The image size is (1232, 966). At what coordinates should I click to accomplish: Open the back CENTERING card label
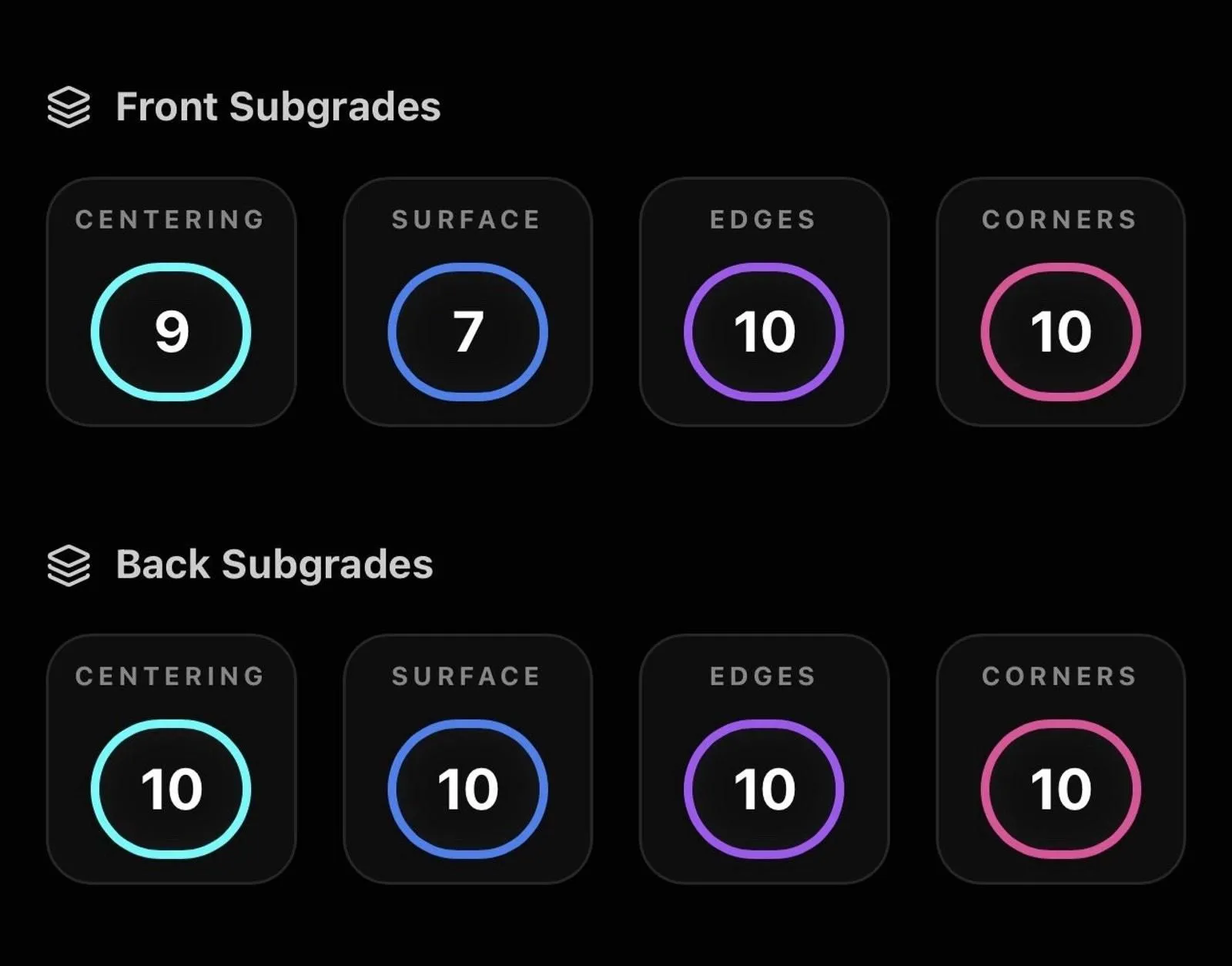coord(170,676)
